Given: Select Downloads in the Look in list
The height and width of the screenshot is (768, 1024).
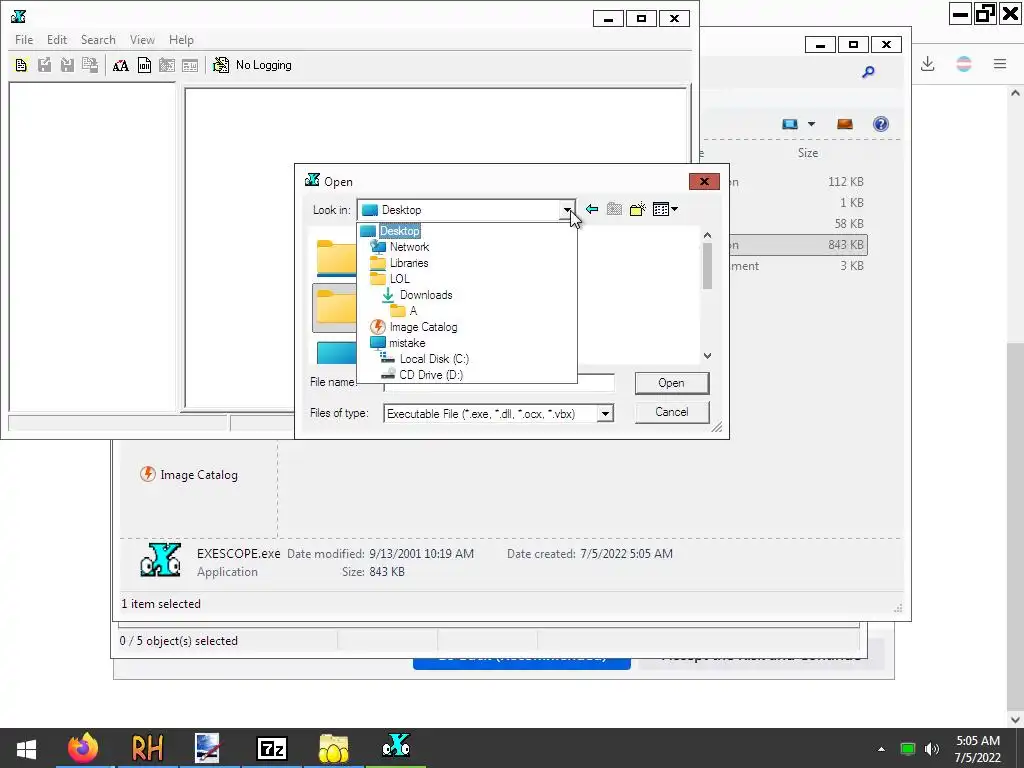Looking at the screenshot, I should pos(426,295).
